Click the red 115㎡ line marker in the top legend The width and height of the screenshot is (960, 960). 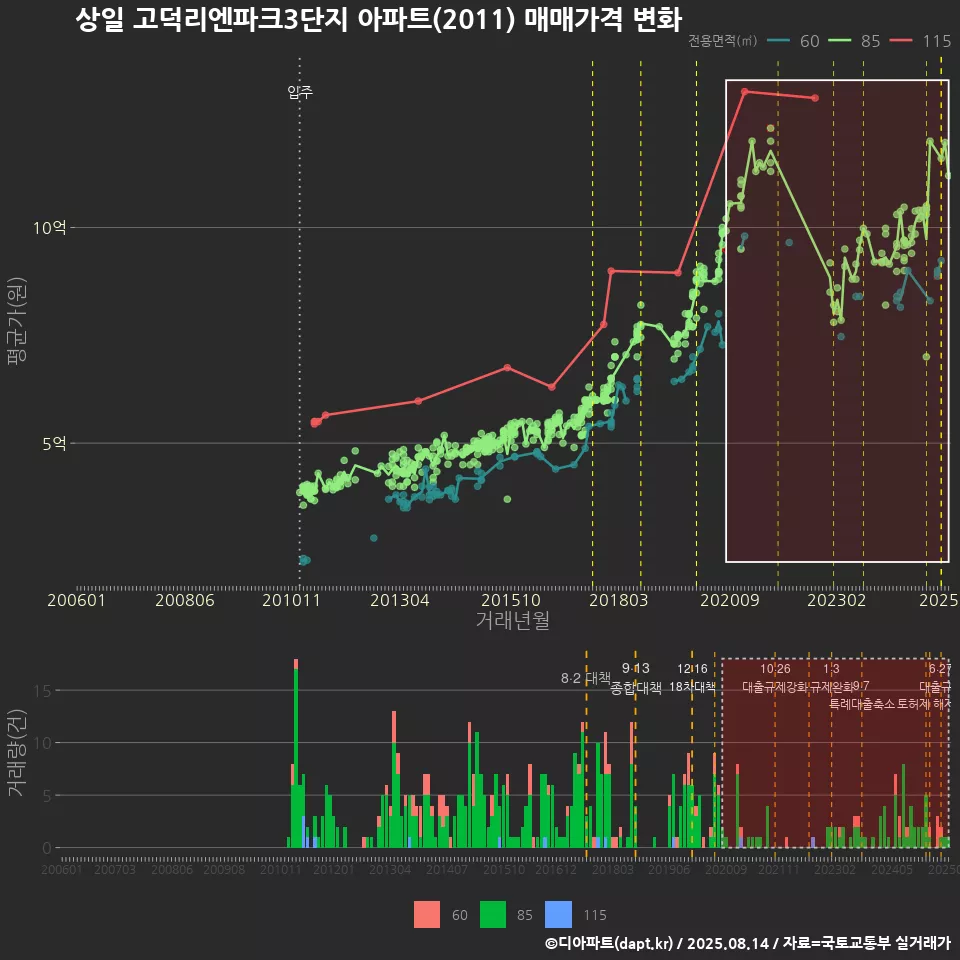(x=901, y=41)
